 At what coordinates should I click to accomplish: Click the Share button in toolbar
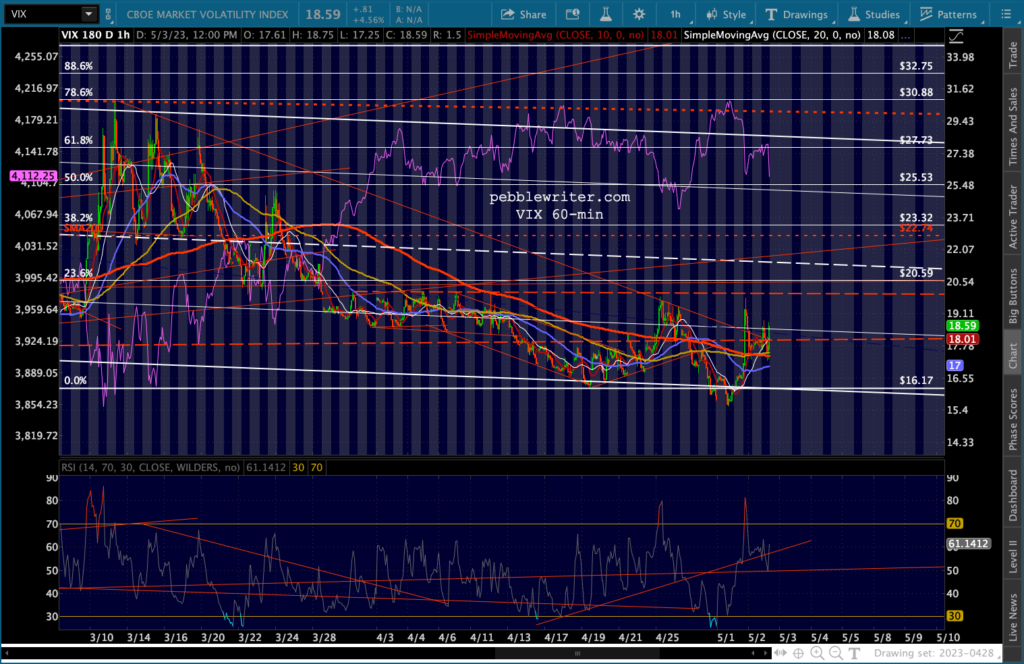[x=523, y=14]
